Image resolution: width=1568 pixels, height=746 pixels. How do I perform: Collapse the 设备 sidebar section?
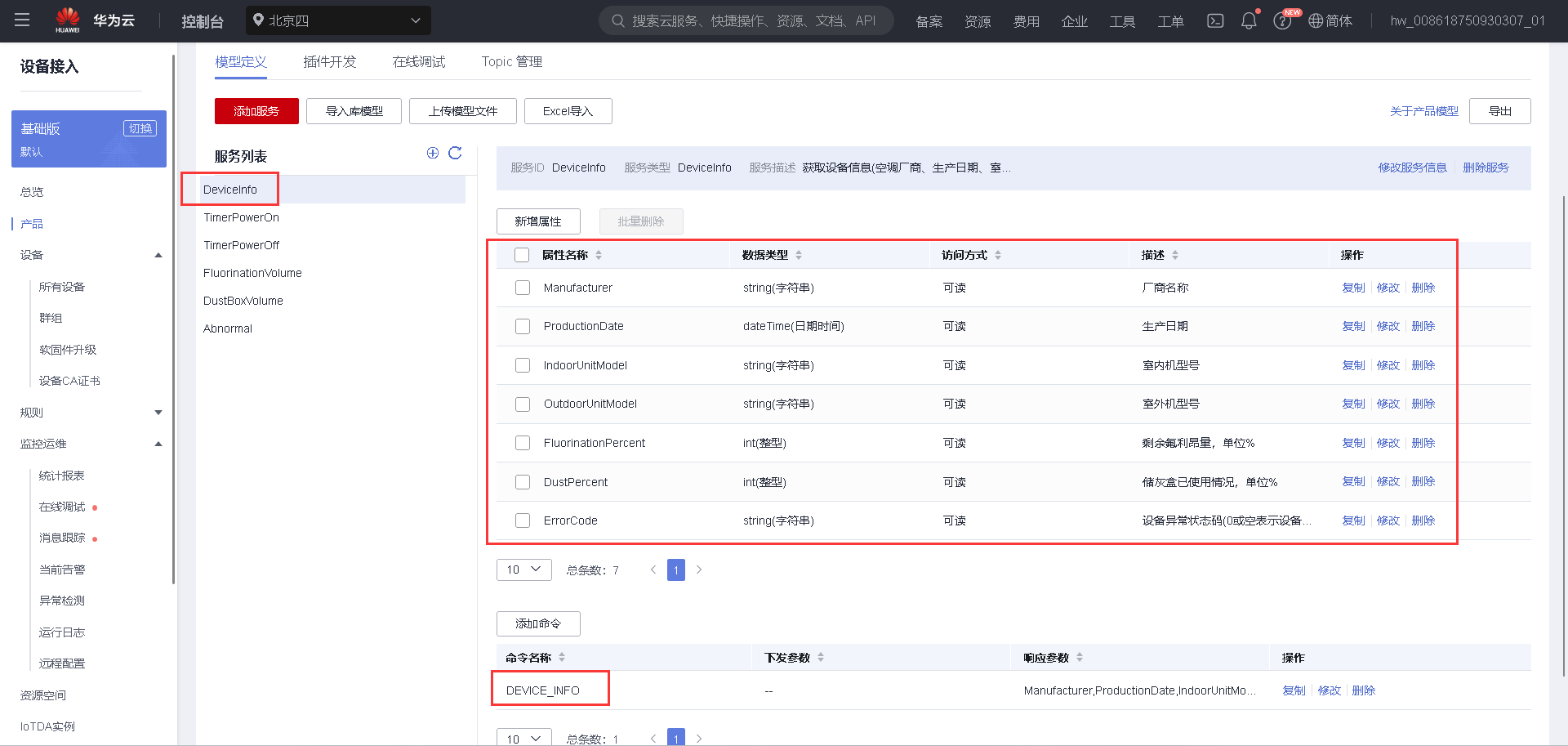tap(158, 255)
